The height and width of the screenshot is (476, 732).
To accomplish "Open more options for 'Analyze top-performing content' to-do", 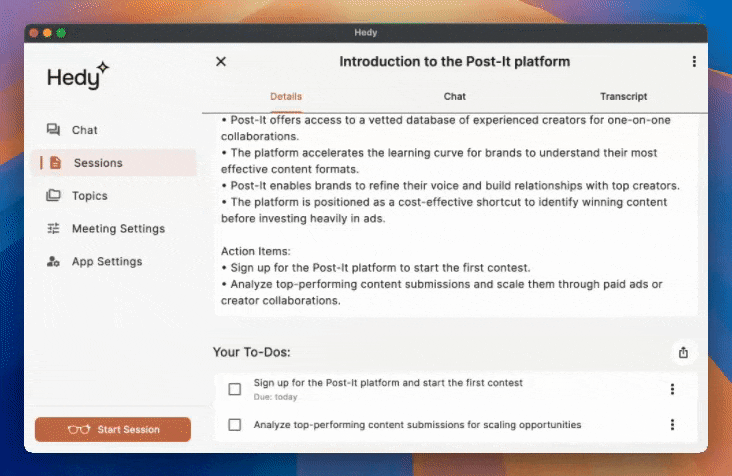I will 672,425.
